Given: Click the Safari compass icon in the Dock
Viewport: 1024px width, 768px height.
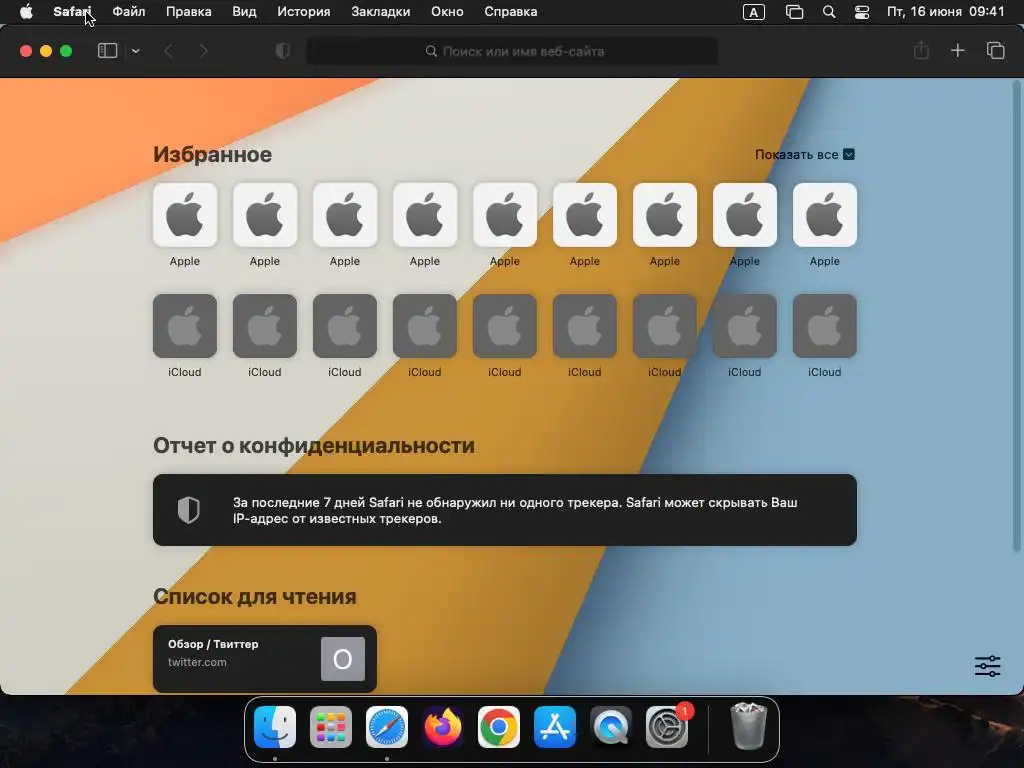Looking at the screenshot, I should click(x=387, y=727).
